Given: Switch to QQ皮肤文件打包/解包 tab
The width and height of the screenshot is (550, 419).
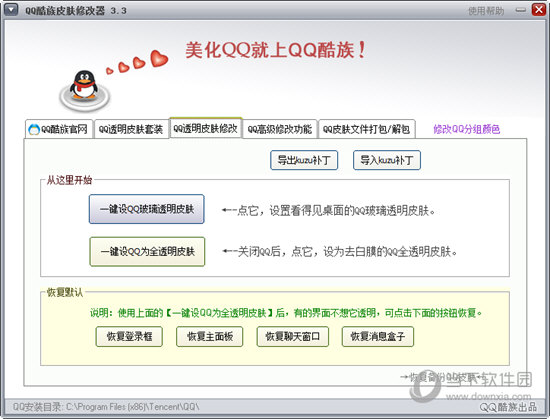Looking at the screenshot, I should pos(367,129).
